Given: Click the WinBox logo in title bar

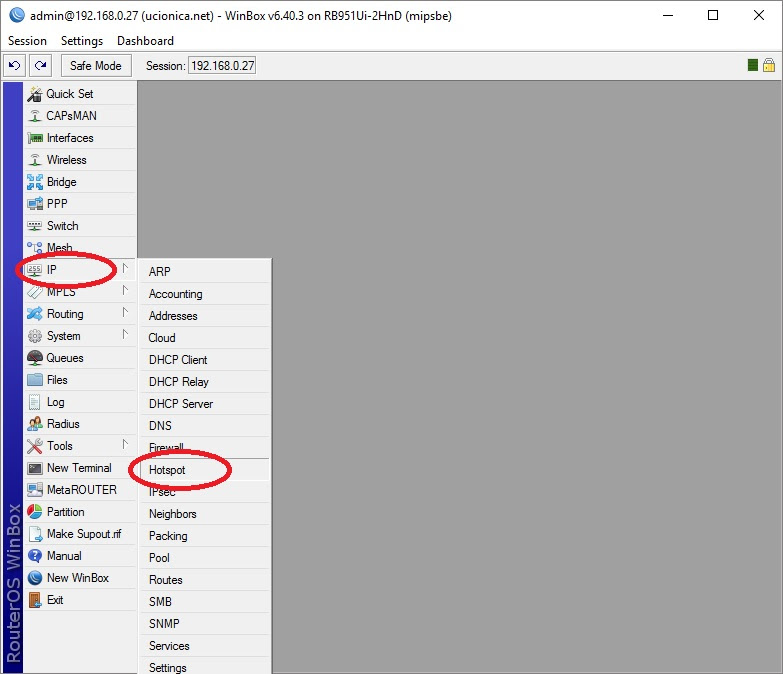Looking at the screenshot, I should click(17, 15).
